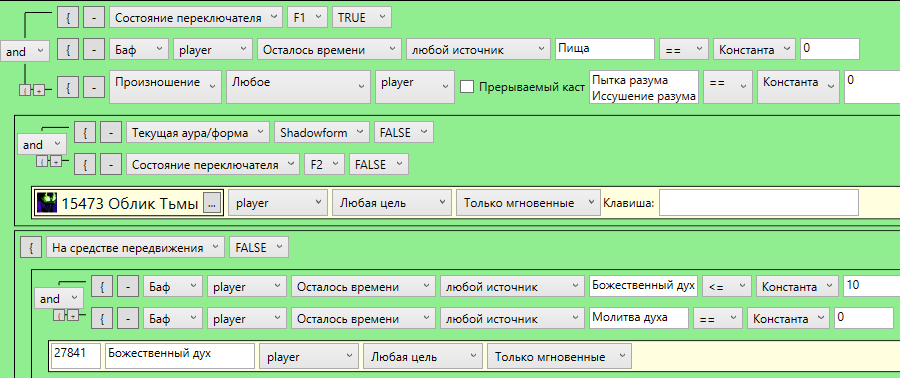Click the brace button on the Shadowform row
The image size is (900, 378).
(85, 133)
